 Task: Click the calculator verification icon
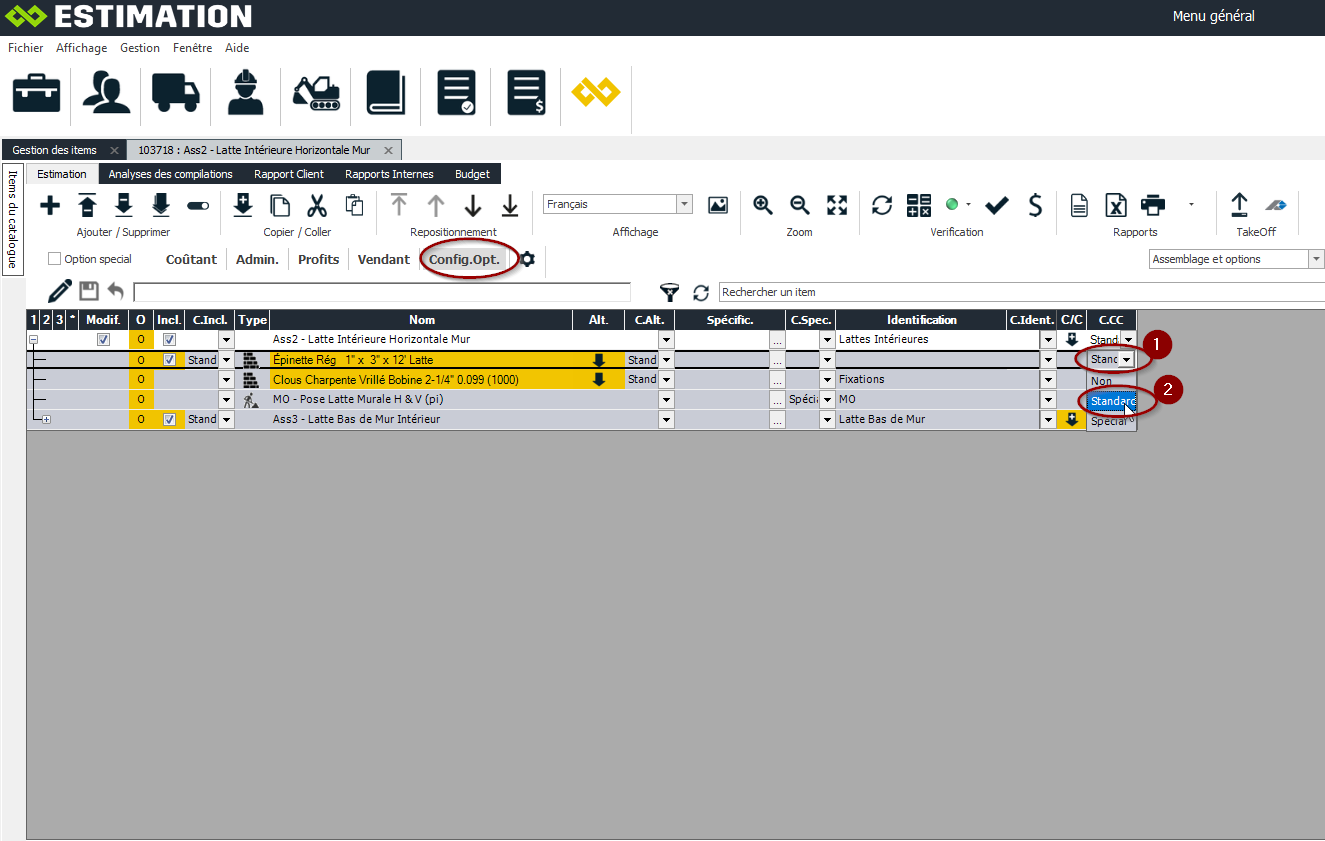click(x=918, y=205)
